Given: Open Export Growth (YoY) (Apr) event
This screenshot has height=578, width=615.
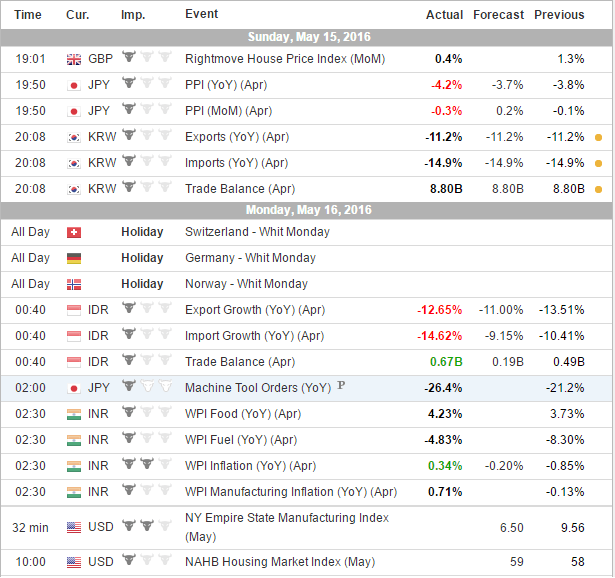Looking at the screenshot, I should tap(255, 310).
